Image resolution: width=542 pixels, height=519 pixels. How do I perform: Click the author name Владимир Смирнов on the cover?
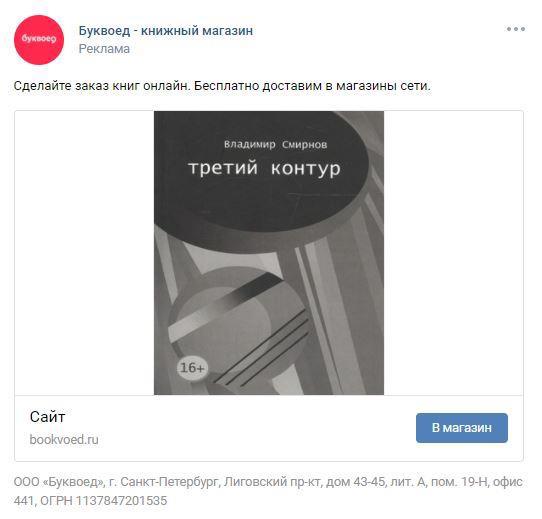click(275, 145)
